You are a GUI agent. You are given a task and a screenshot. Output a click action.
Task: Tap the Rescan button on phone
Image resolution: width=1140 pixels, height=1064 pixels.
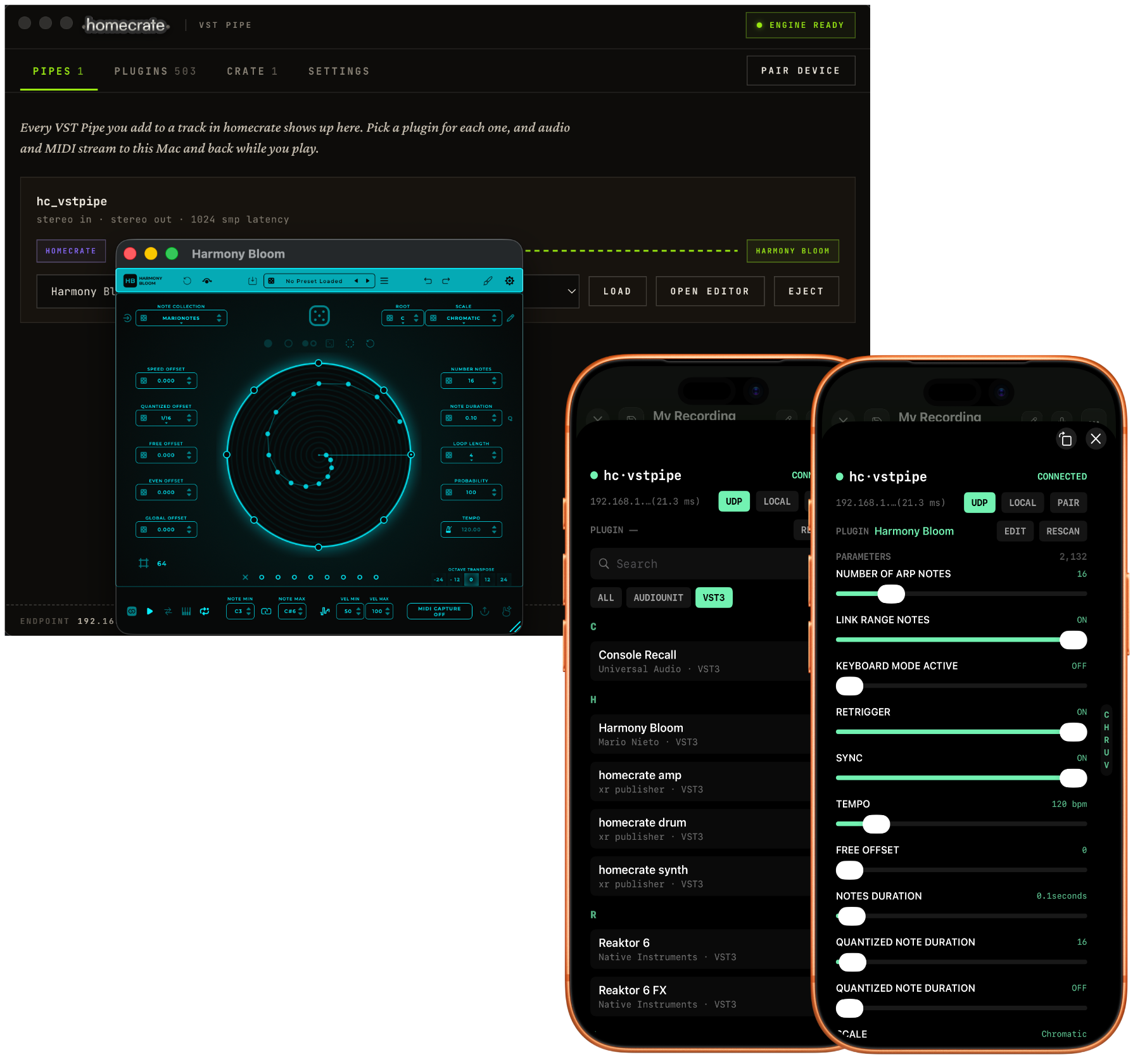(1063, 531)
